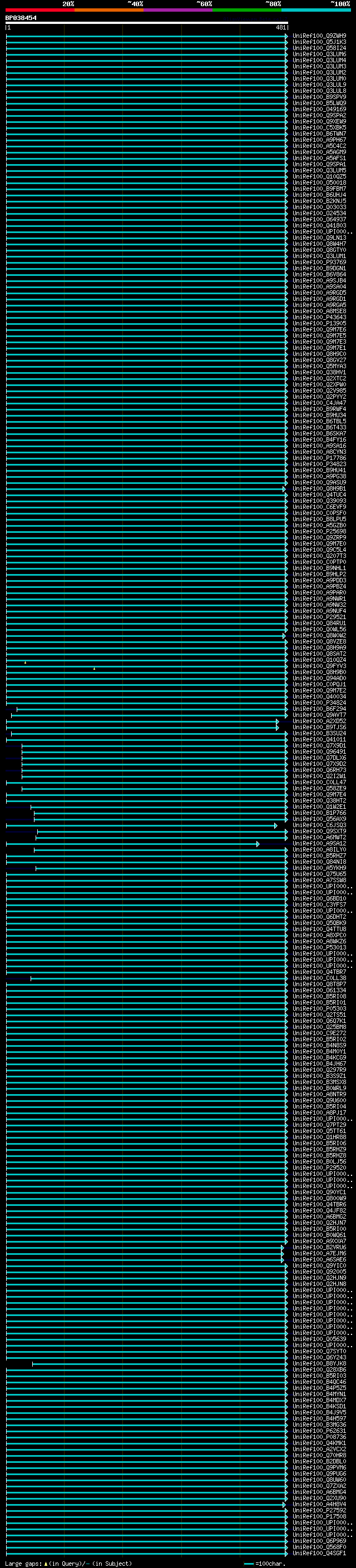Screen dimensions: 356x1568
Task: Click the UniRef100_B8YJK8 label
Action: pyautogui.click(x=319, y=1363)
